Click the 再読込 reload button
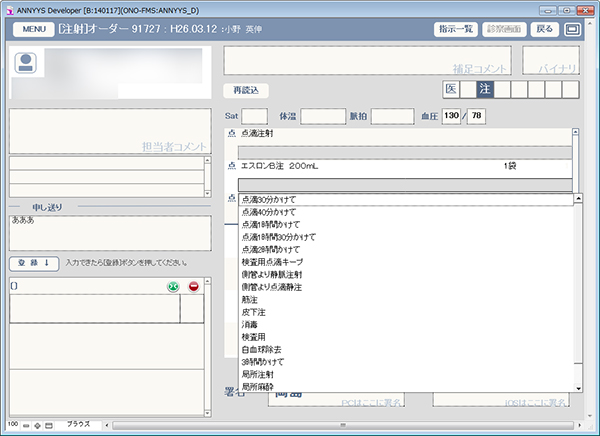Screen dimensions: 600x436 [x=246, y=91]
